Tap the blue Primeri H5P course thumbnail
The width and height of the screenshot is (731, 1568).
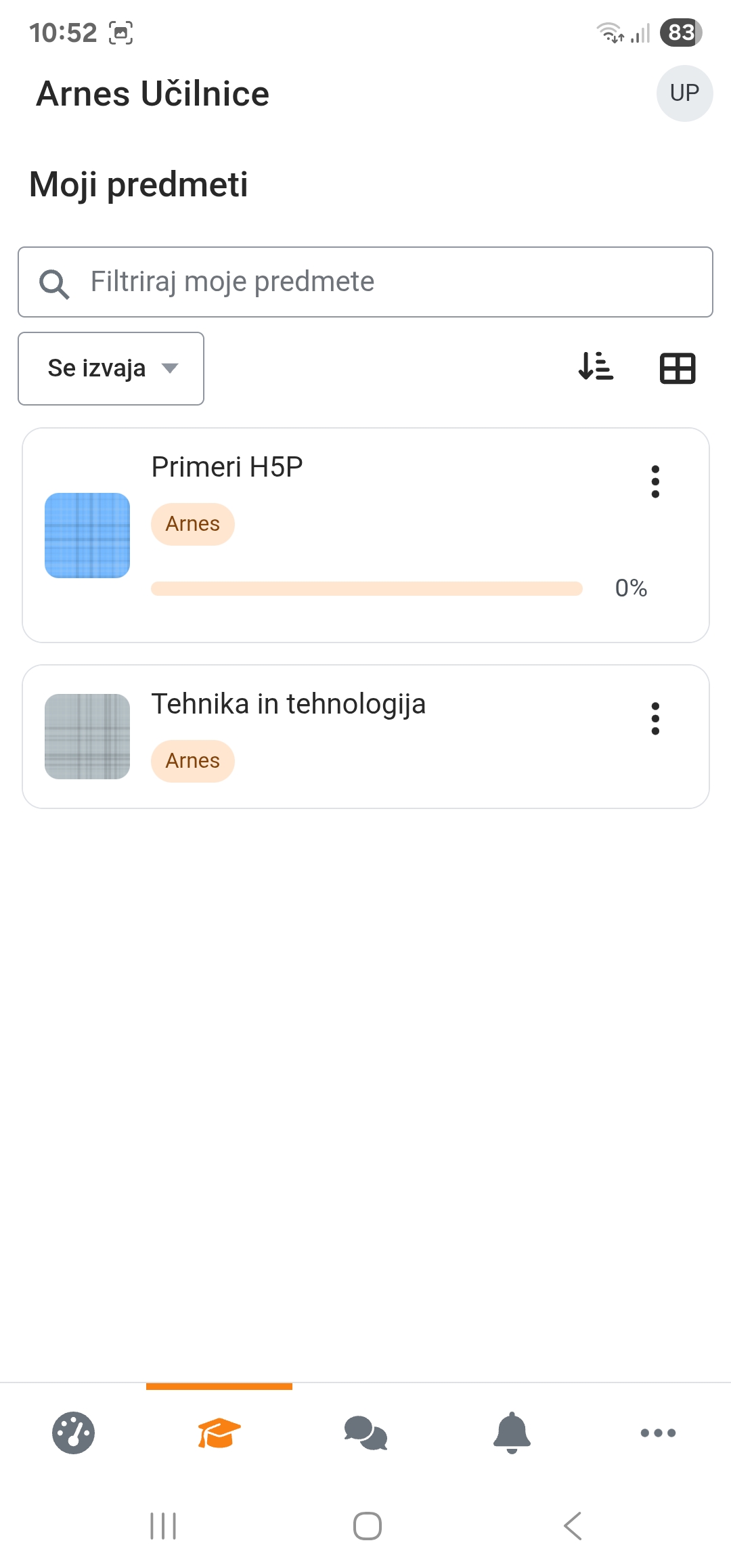click(87, 536)
